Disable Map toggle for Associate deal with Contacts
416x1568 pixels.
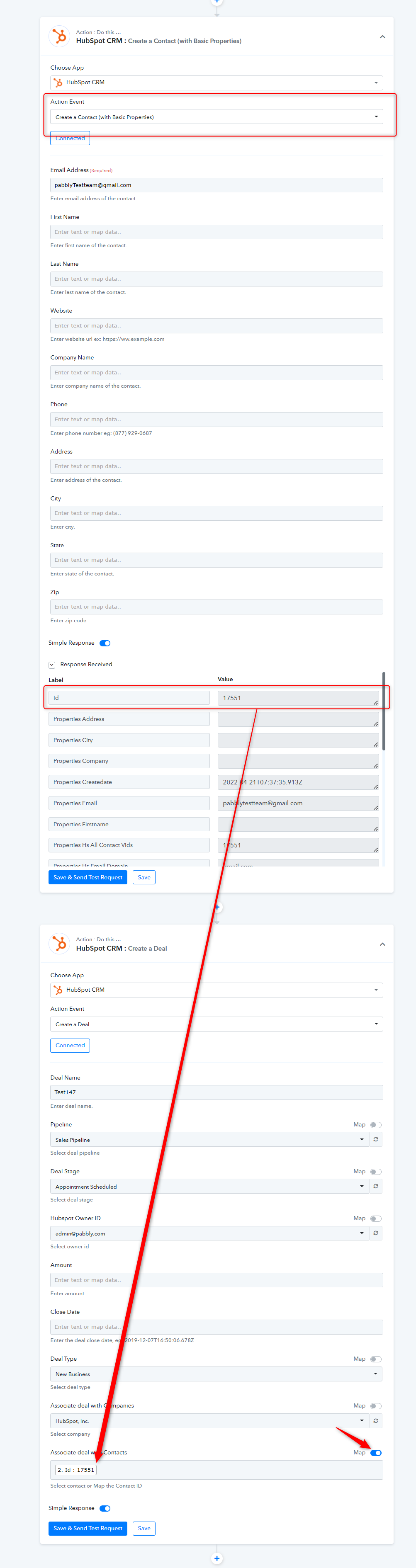tap(376, 1452)
